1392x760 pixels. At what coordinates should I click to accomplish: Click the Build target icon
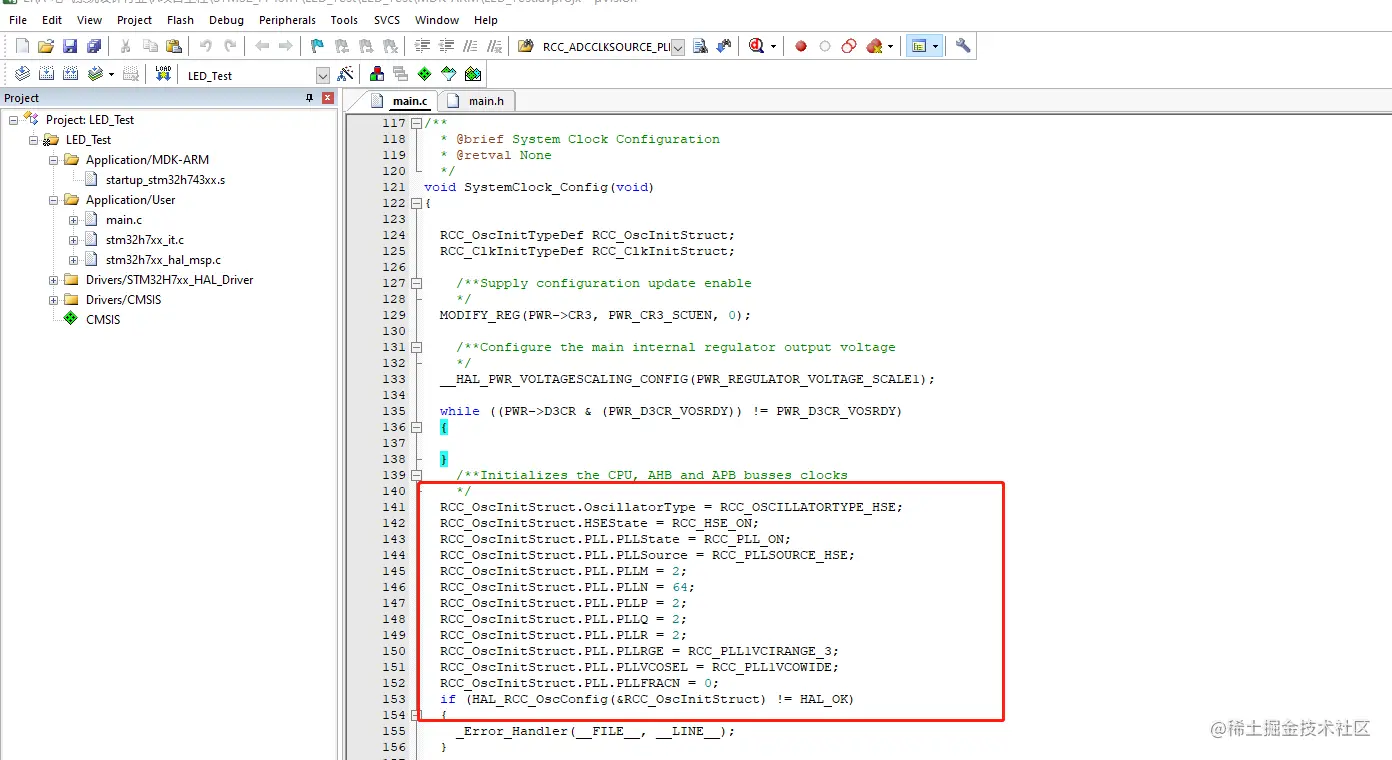click(46, 74)
